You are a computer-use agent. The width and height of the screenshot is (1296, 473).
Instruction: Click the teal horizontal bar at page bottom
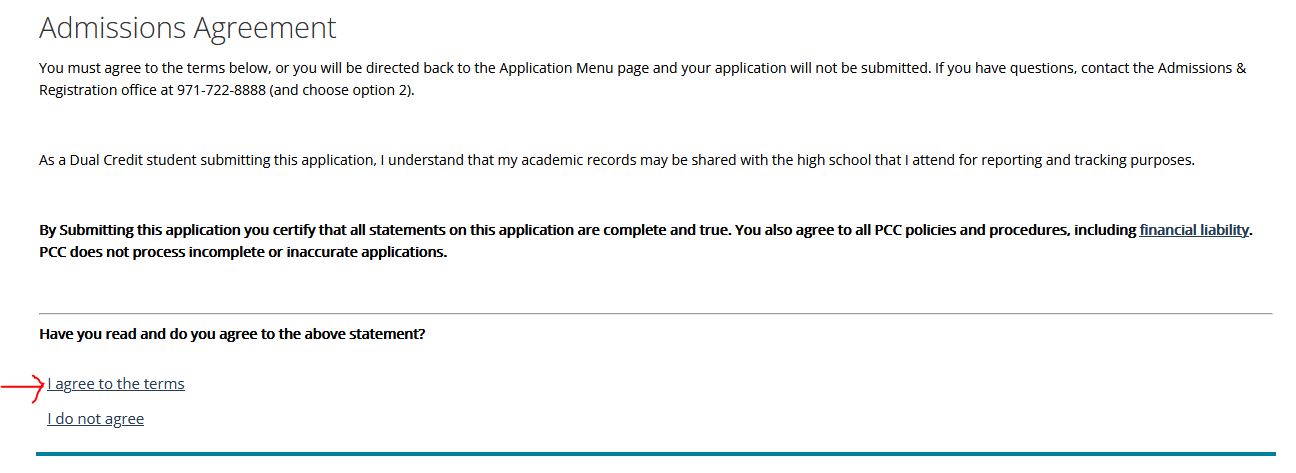pos(656,454)
